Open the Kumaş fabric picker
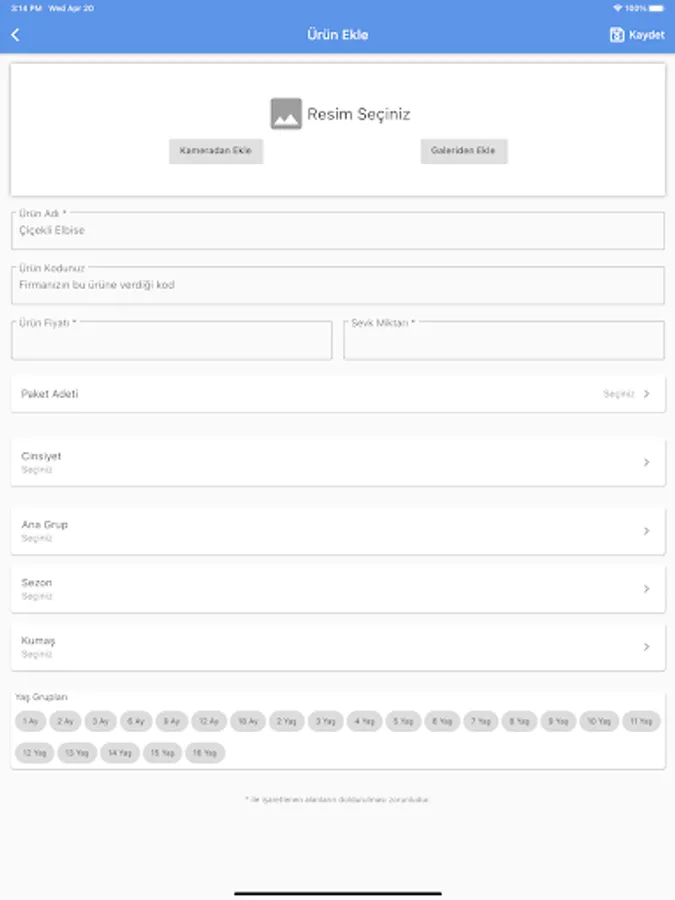 338,647
